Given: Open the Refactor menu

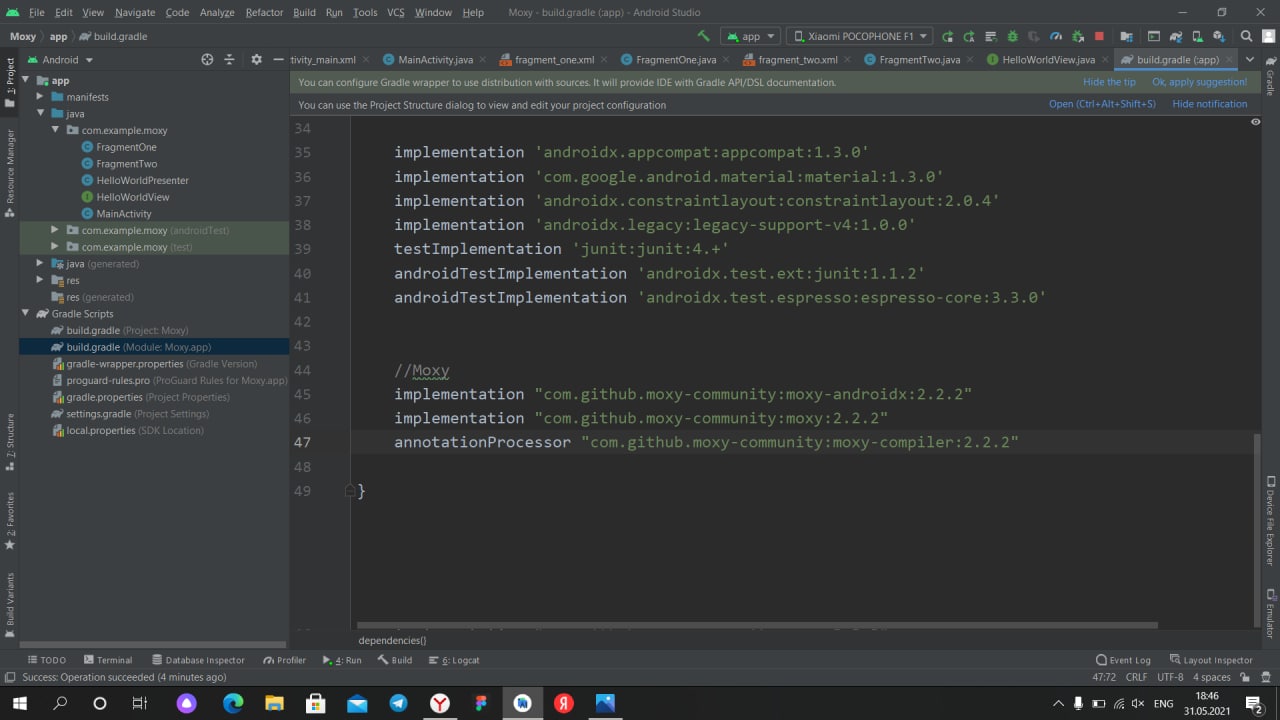Looking at the screenshot, I should coord(264,12).
